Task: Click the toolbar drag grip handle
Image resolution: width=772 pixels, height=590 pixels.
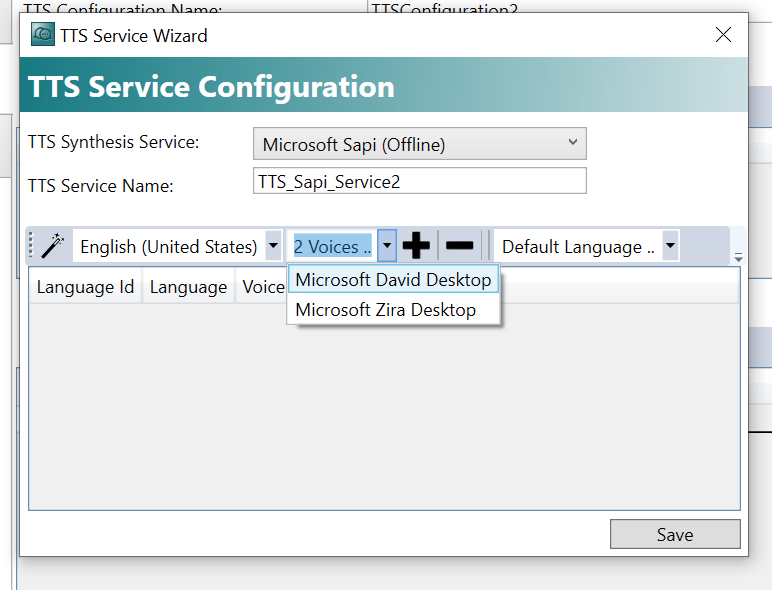Action: pos(31,245)
